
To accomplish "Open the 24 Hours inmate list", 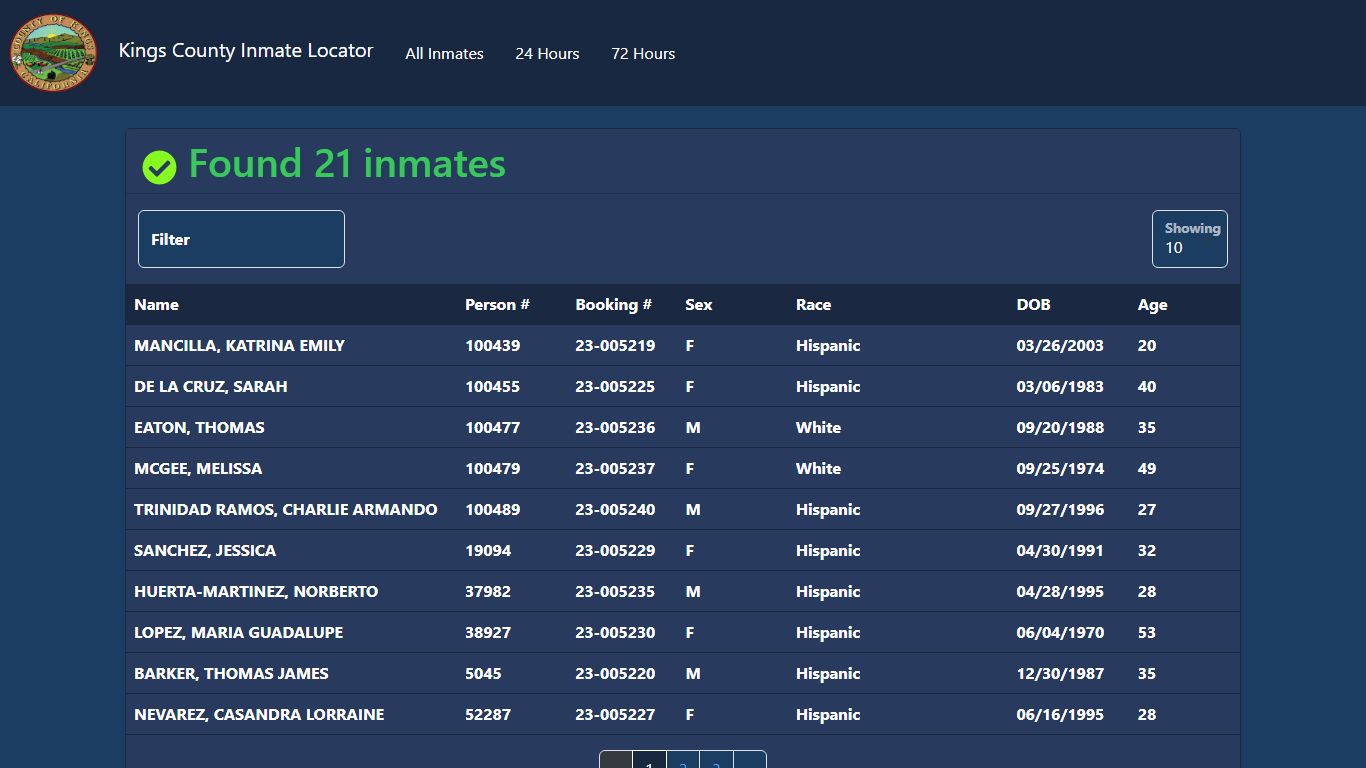I will click(x=547, y=53).
